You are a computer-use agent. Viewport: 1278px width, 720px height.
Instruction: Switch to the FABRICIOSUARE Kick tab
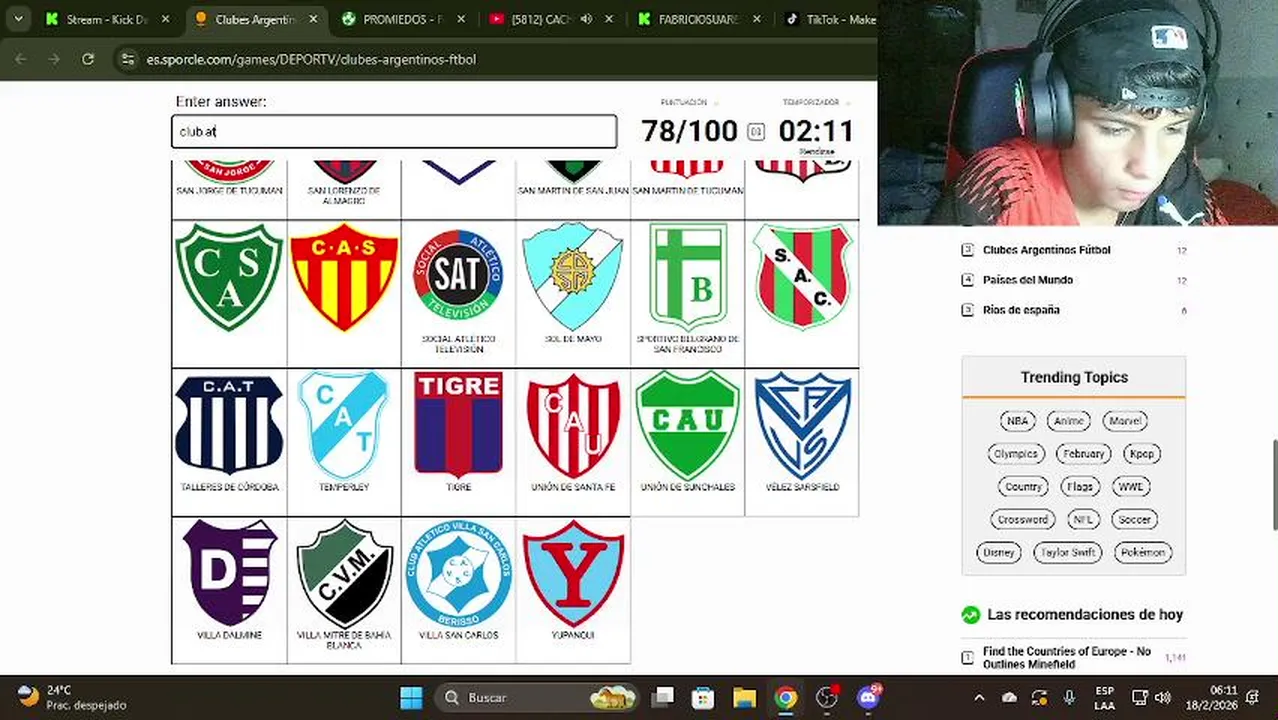pos(698,19)
